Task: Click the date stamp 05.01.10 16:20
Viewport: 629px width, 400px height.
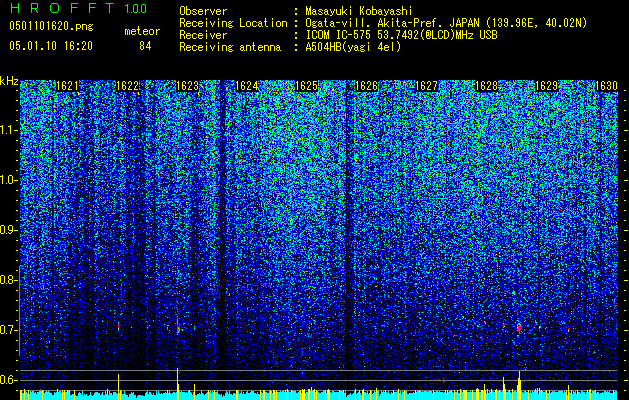Action: coord(51,46)
